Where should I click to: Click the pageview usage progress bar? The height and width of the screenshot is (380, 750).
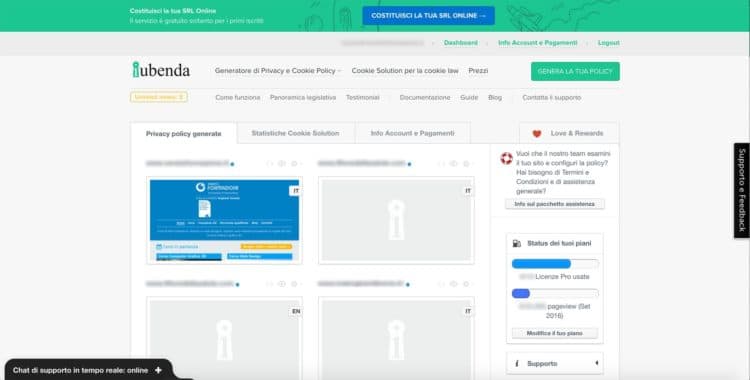(x=555, y=294)
